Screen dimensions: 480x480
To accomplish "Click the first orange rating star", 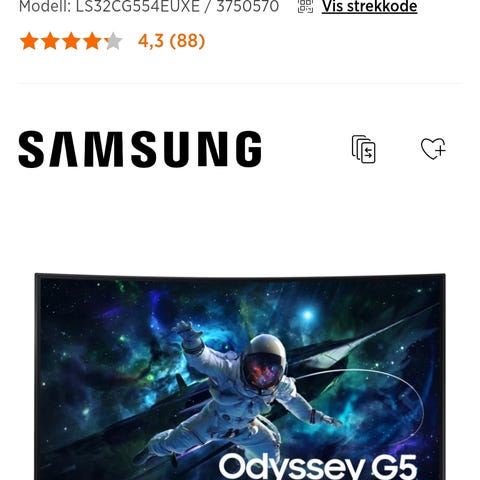I will coord(29,41).
